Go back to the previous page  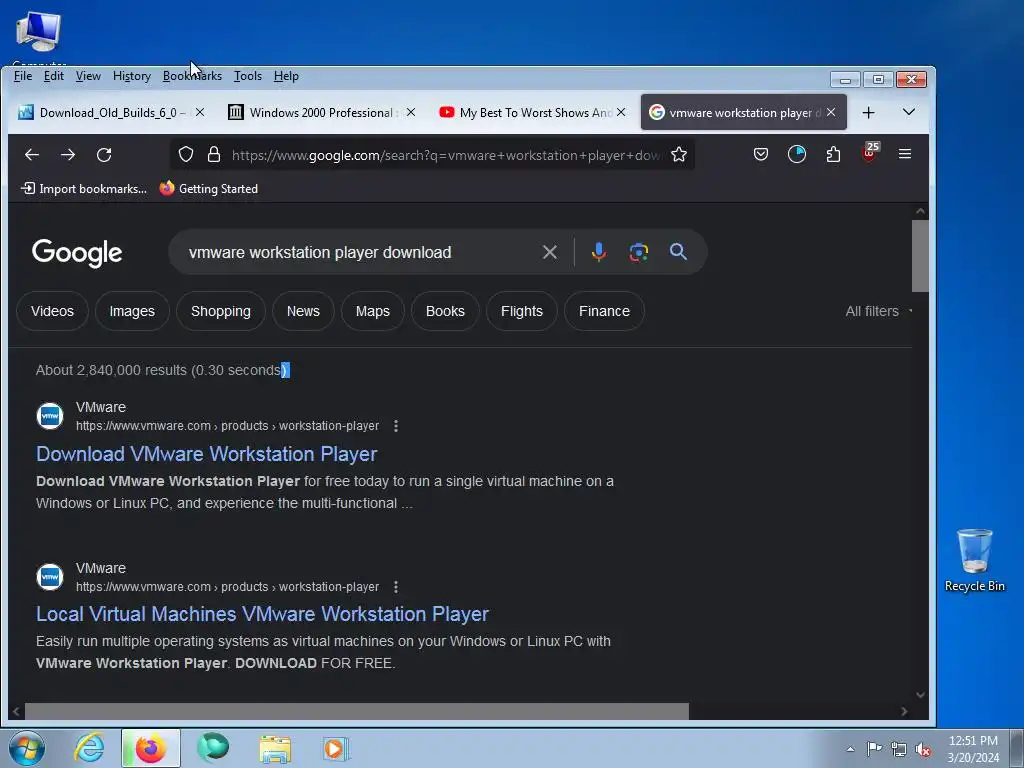click(x=31, y=155)
